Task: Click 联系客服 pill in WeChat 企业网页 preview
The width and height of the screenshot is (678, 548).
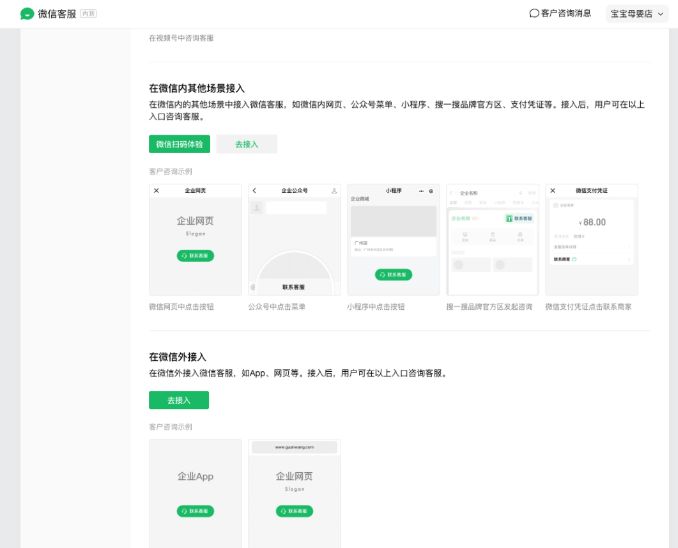Action: click(x=195, y=256)
